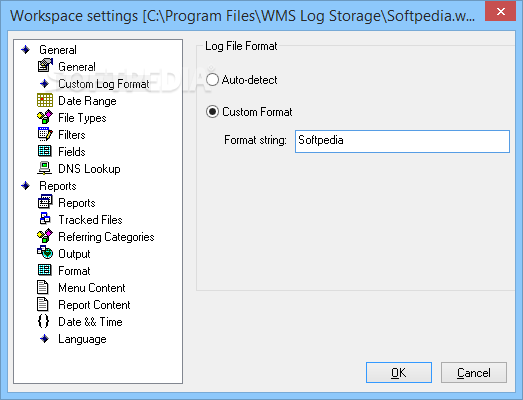Open the Fields settings page
The width and height of the screenshot is (523, 400).
pos(72,151)
